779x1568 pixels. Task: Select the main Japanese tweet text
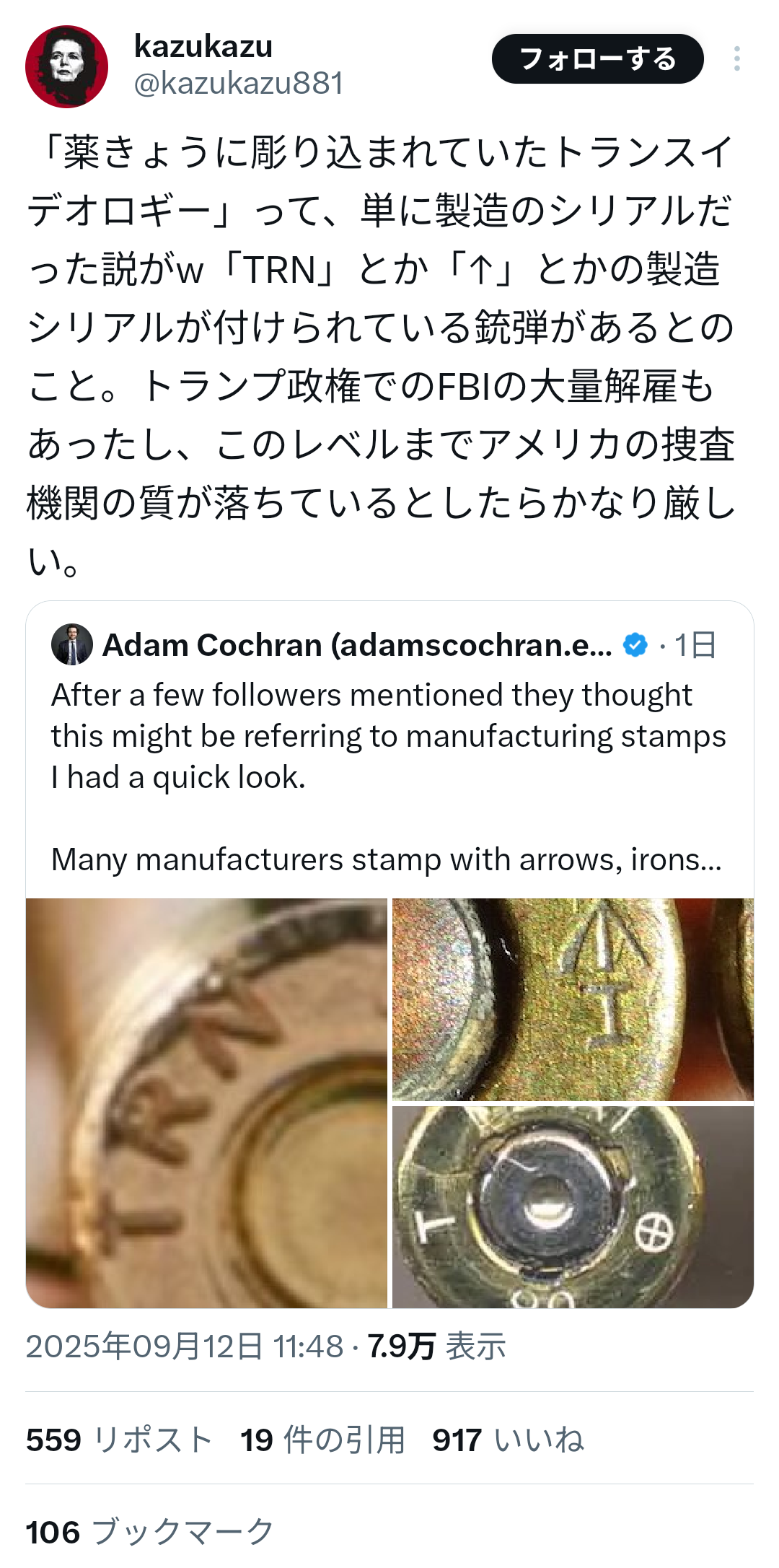pos(381,356)
